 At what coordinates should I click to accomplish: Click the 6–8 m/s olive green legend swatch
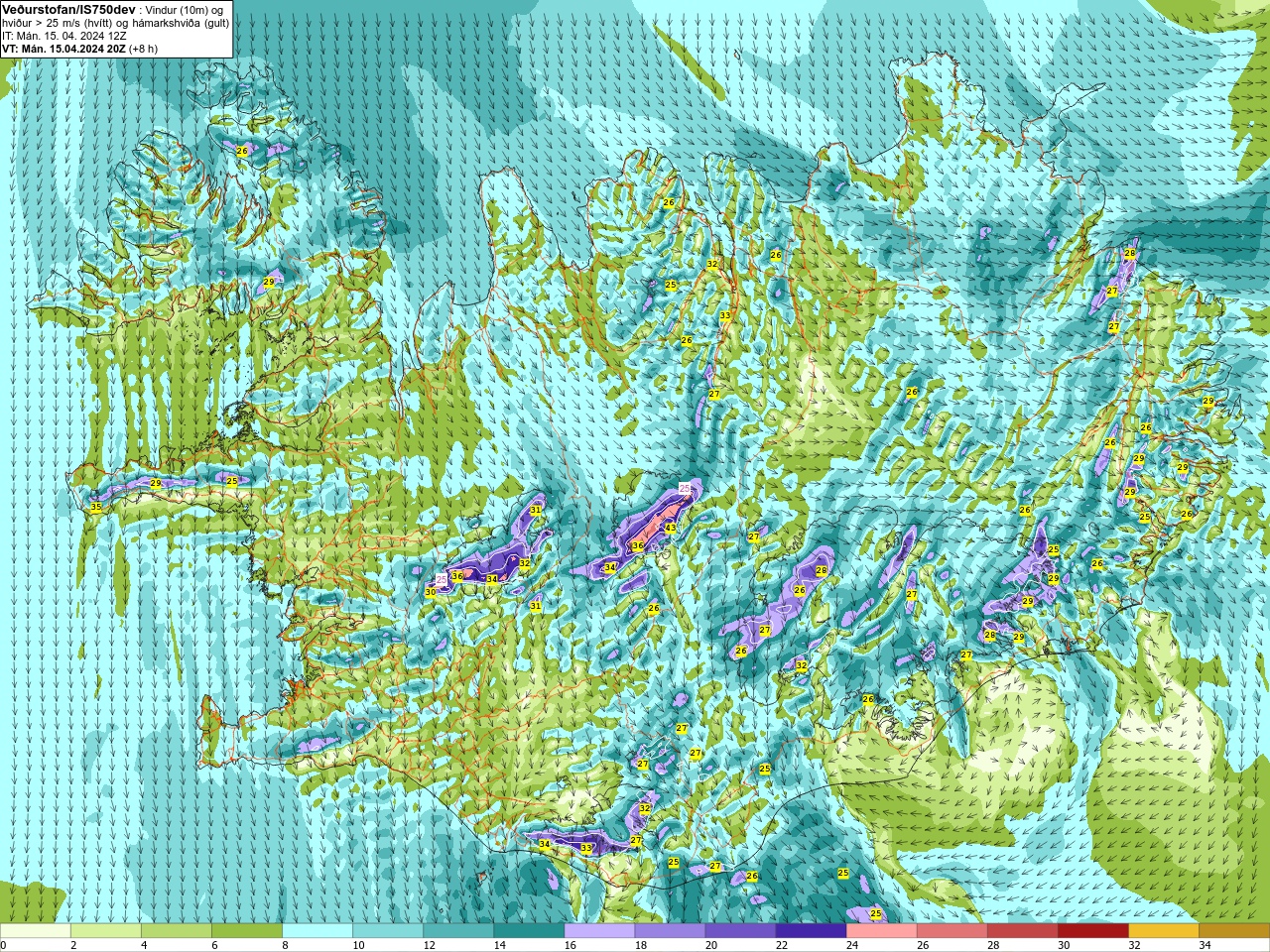click(x=247, y=930)
